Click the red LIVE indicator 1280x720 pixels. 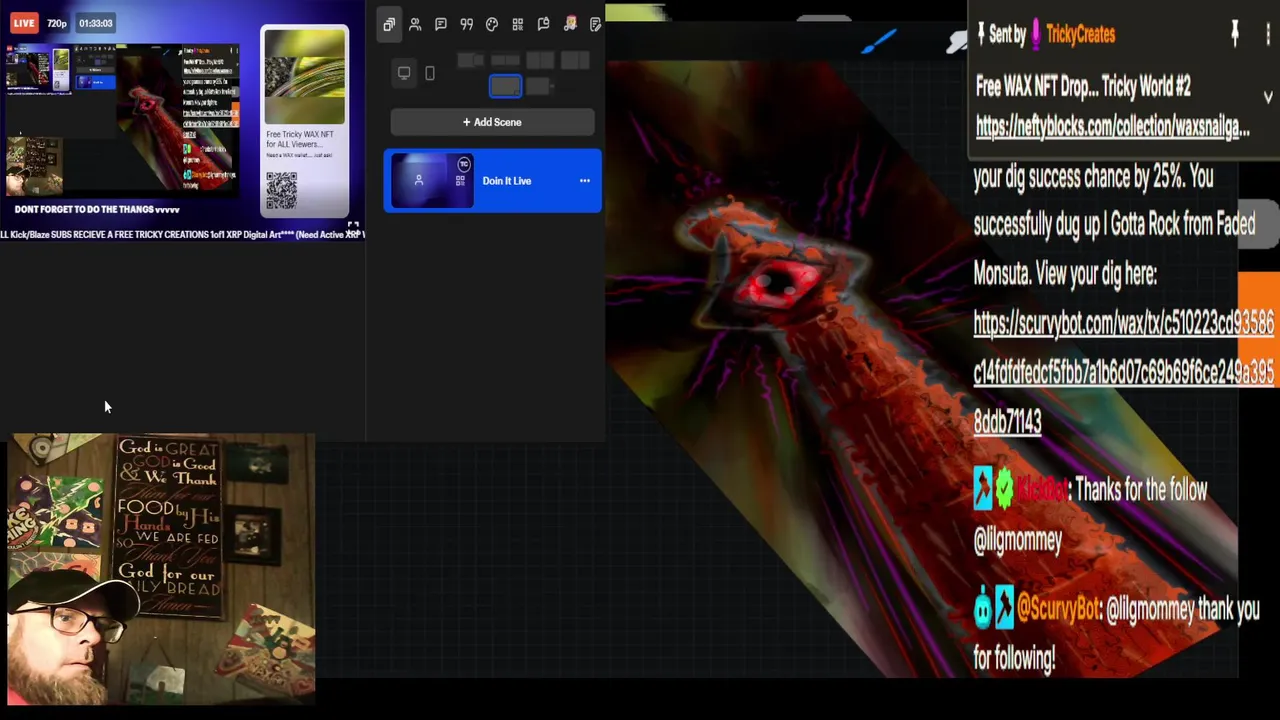[24, 23]
